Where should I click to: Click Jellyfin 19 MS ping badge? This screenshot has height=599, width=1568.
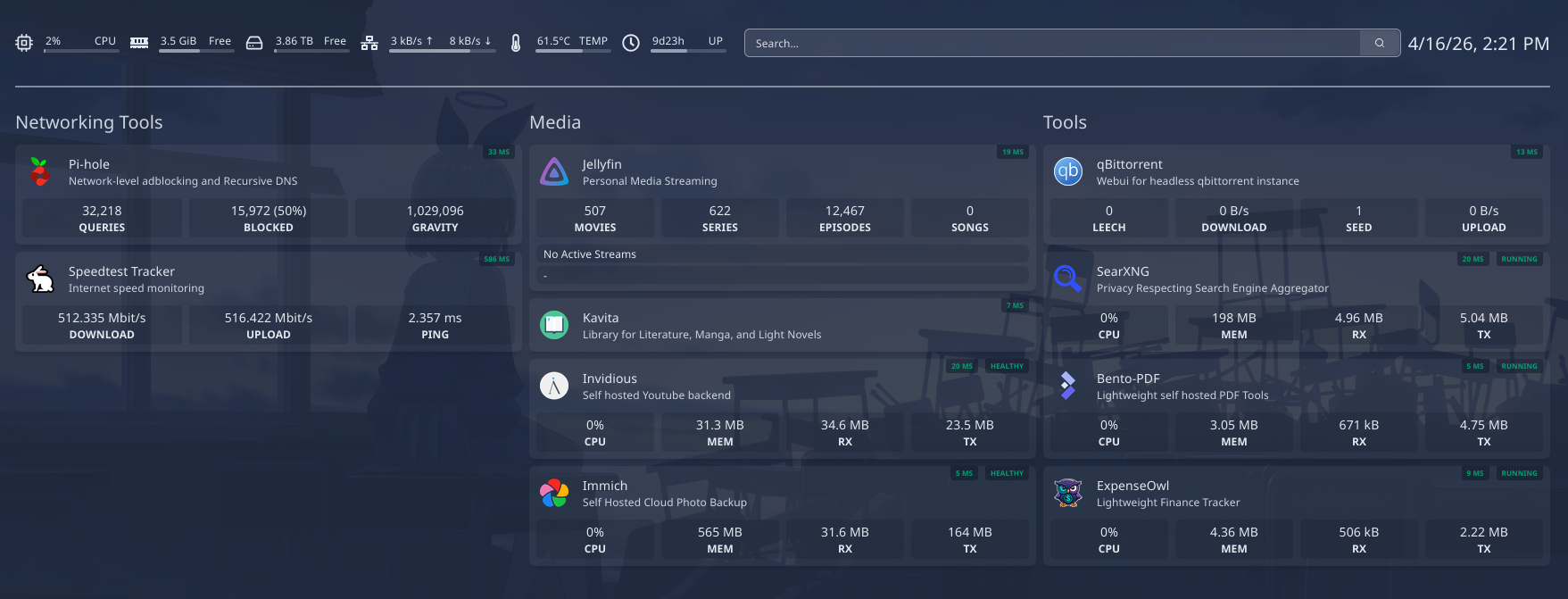click(1013, 152)
